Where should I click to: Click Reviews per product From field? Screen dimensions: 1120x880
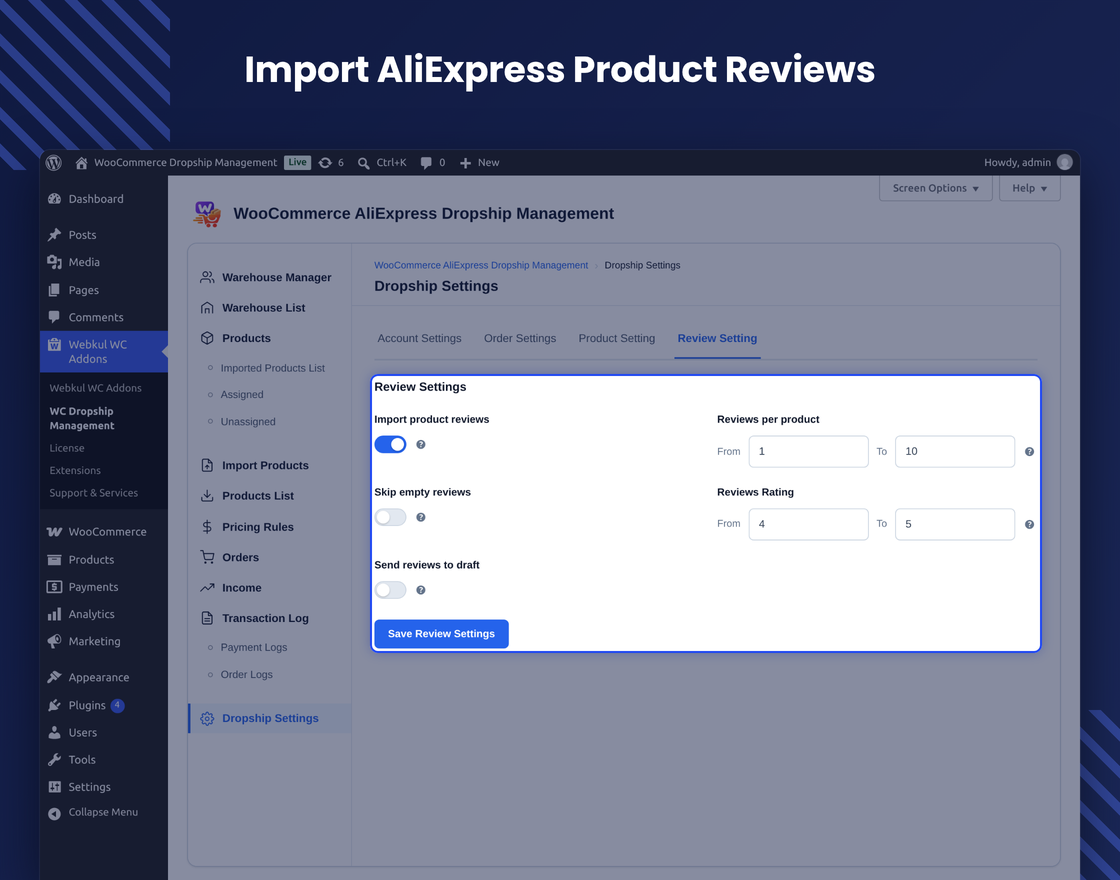[809, 451]
